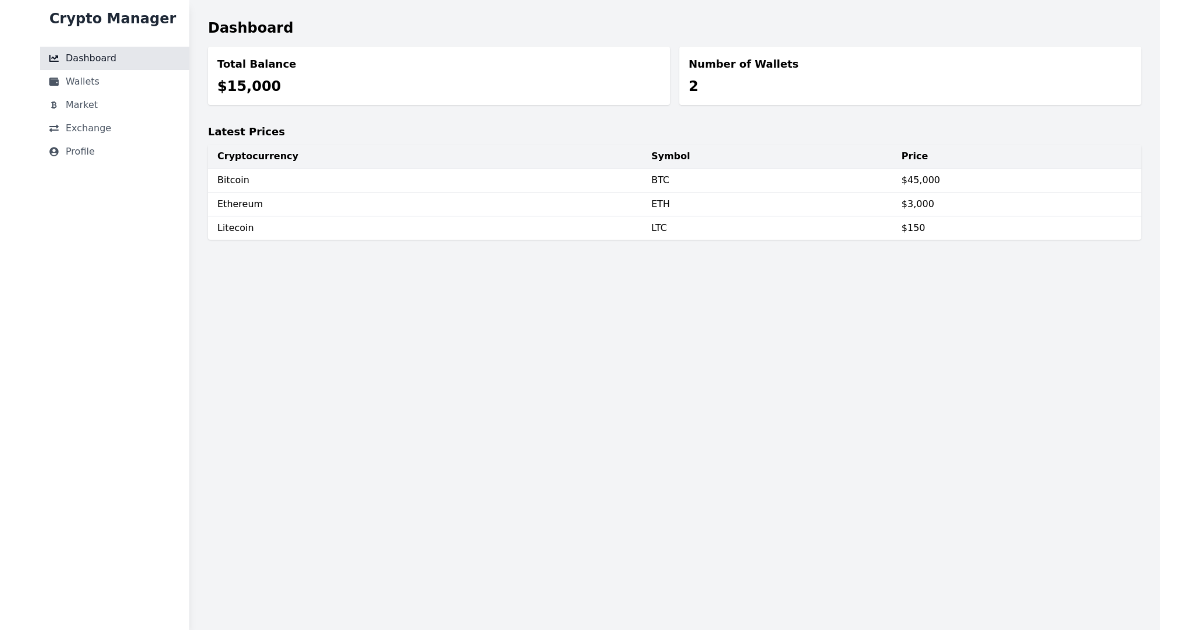
Task: Select the Total Balance card
Action: 438,75
